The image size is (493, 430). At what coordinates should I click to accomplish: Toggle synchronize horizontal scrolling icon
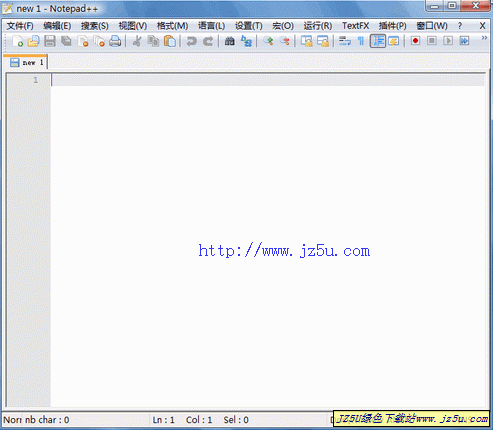click(323, 41)
